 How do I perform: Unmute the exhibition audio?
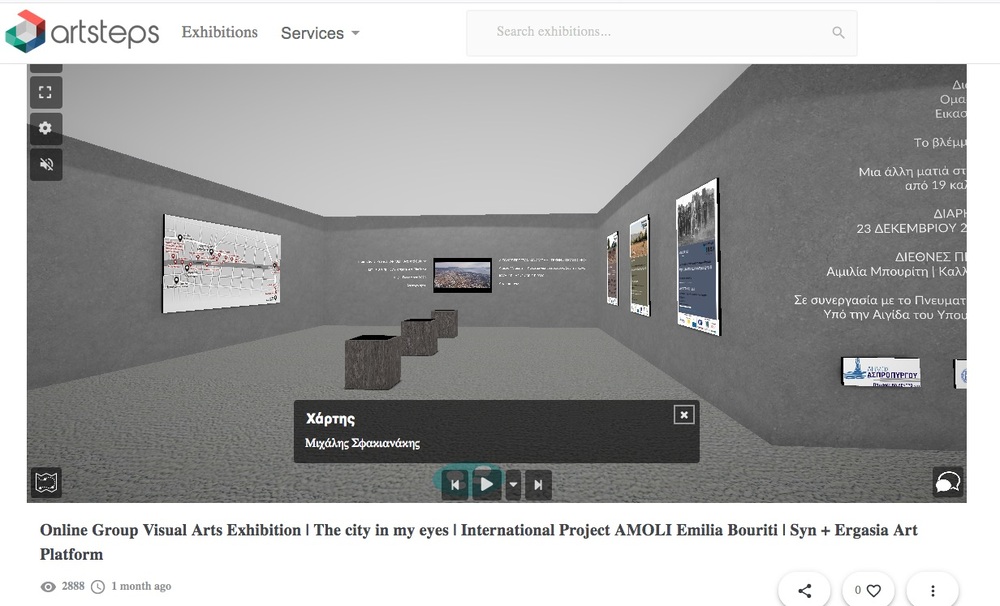click(46, 164)
